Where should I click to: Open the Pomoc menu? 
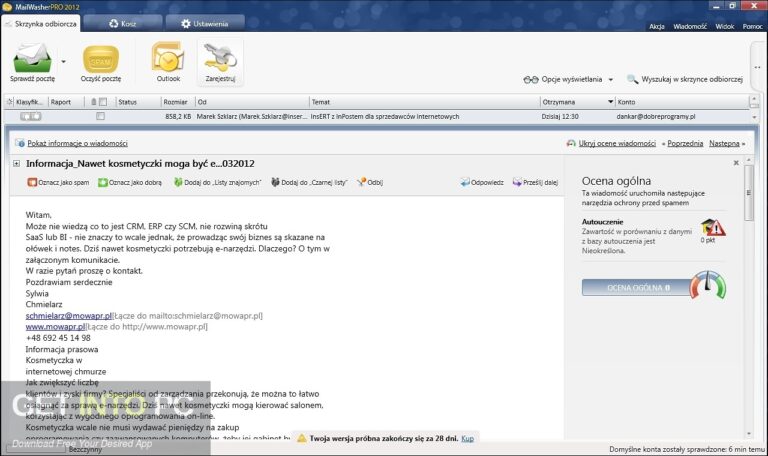(x=752, y=26)
